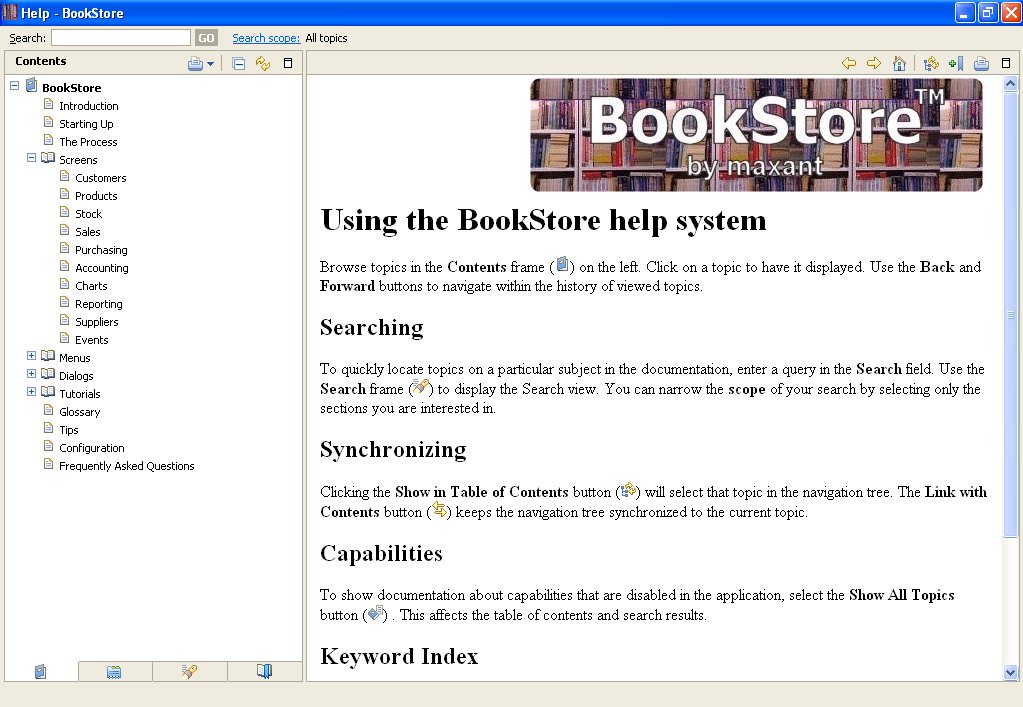Toggle Link with Contents button

point(263,63)
